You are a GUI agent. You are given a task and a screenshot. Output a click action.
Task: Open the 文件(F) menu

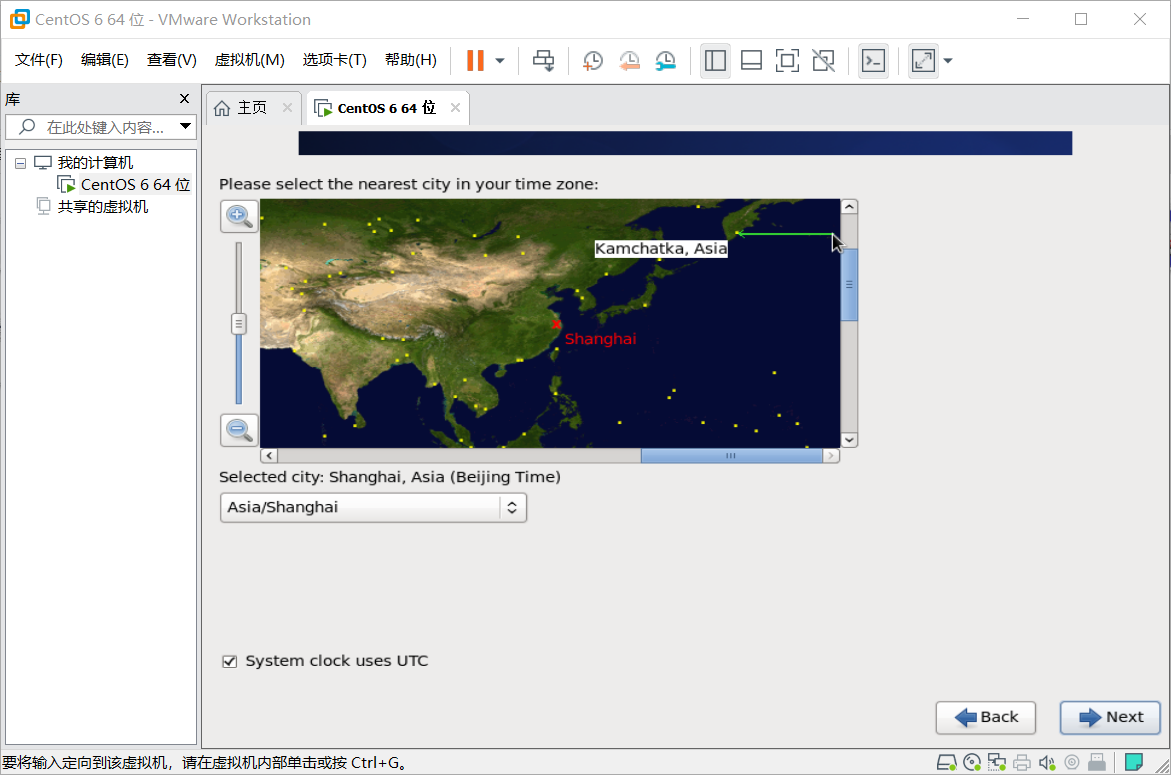coord(39,60)
